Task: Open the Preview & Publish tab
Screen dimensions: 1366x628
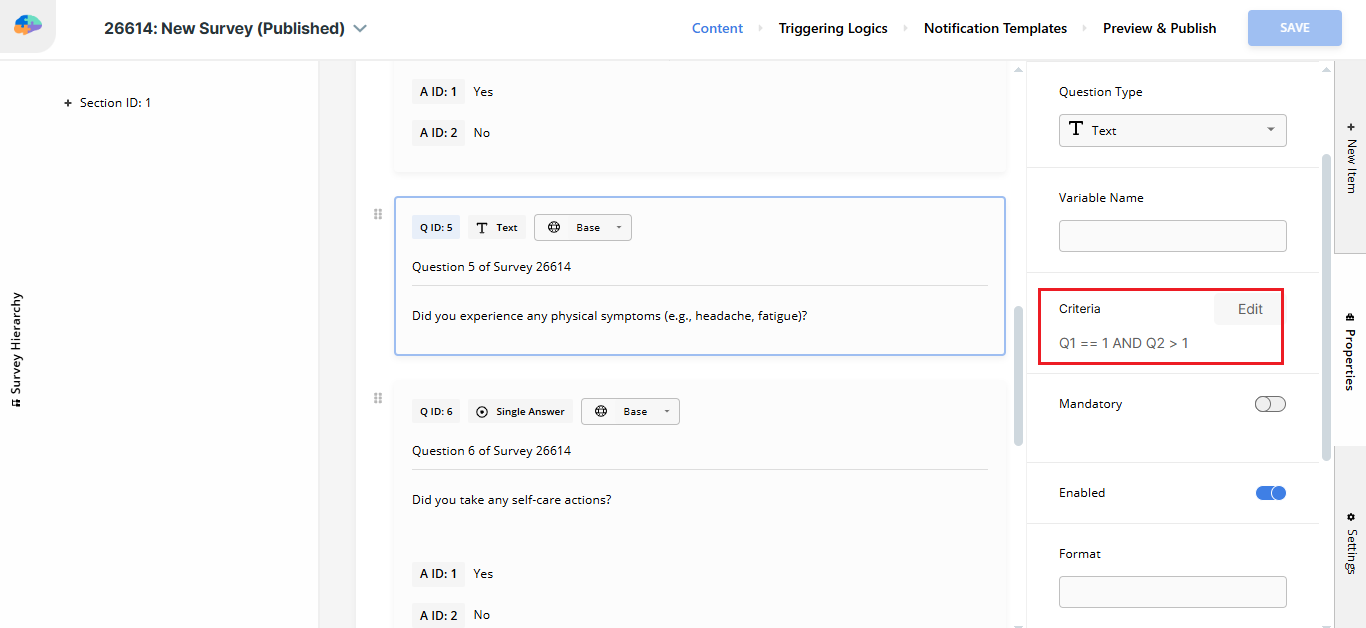Action: click(1160, 29)
